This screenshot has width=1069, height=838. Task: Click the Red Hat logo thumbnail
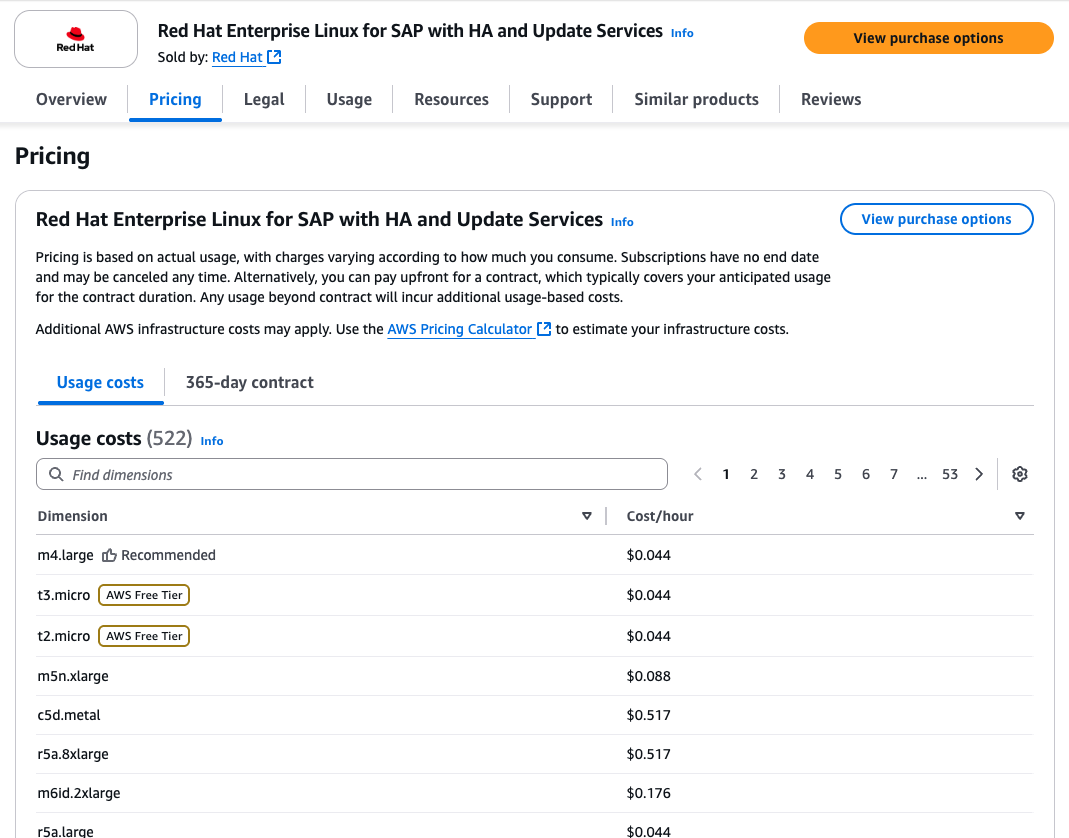(x=76, y=39)
